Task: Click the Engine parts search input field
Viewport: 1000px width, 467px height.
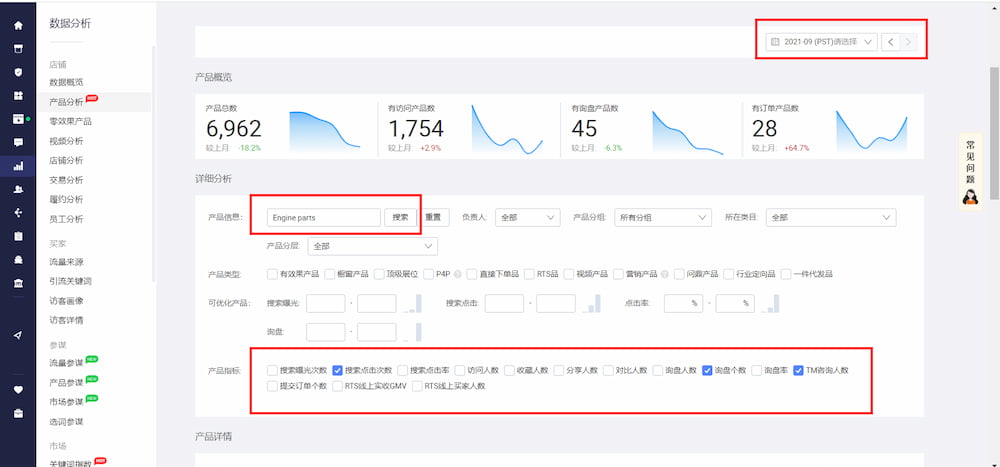Action: pos(324,217)
